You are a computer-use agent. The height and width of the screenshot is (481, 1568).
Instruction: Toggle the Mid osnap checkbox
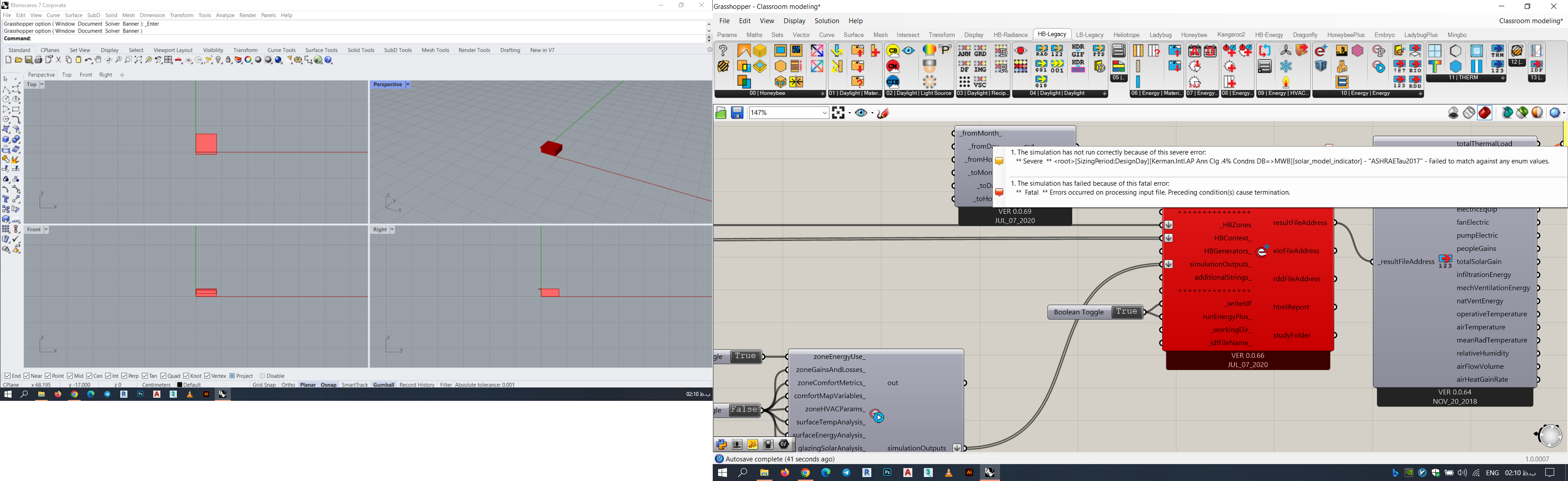point(70,376)
